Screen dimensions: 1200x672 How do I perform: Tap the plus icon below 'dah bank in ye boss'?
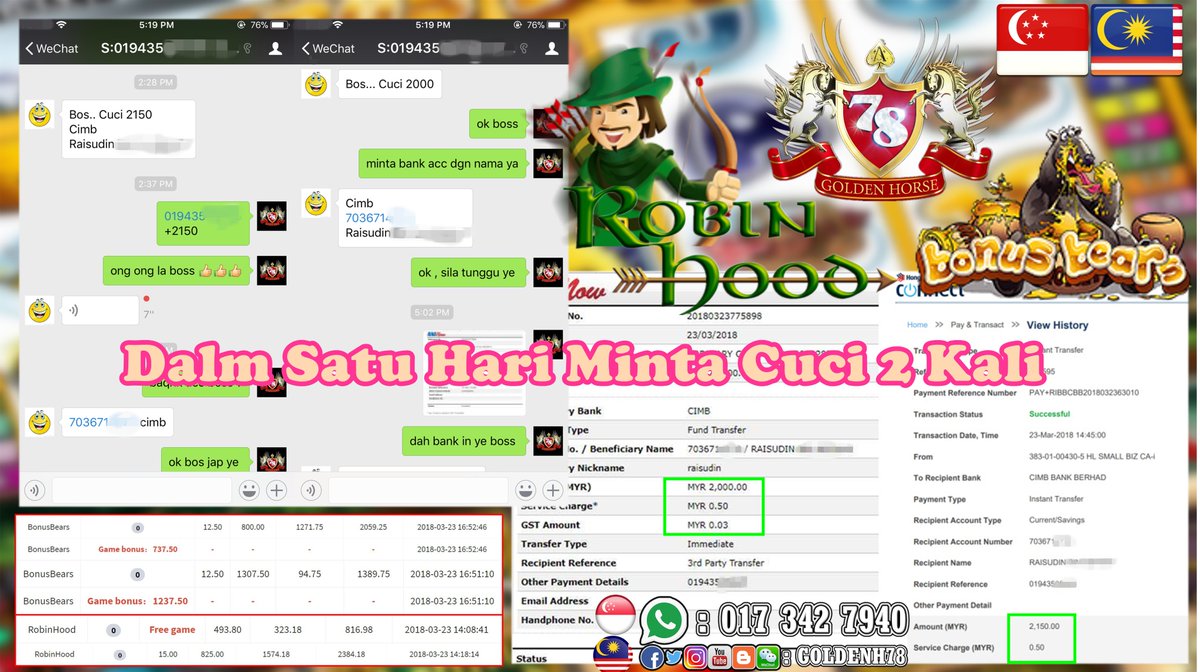[x=553, y=490]
